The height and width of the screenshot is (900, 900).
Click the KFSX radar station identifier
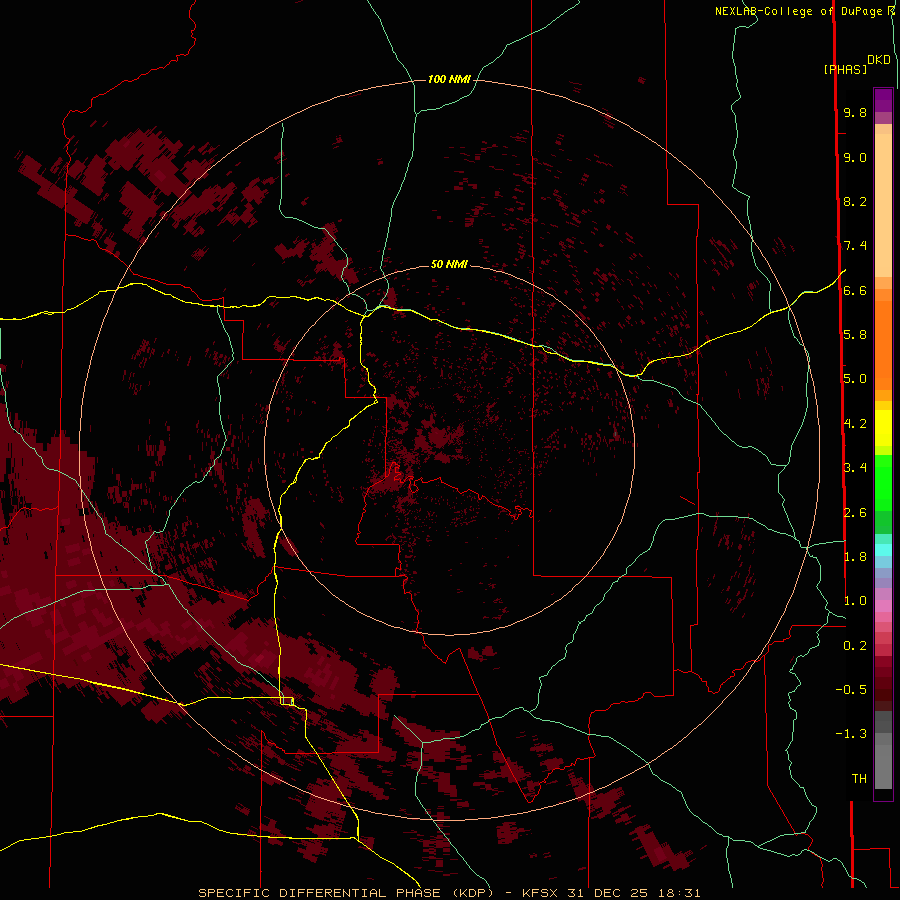[x=542, y=893]
